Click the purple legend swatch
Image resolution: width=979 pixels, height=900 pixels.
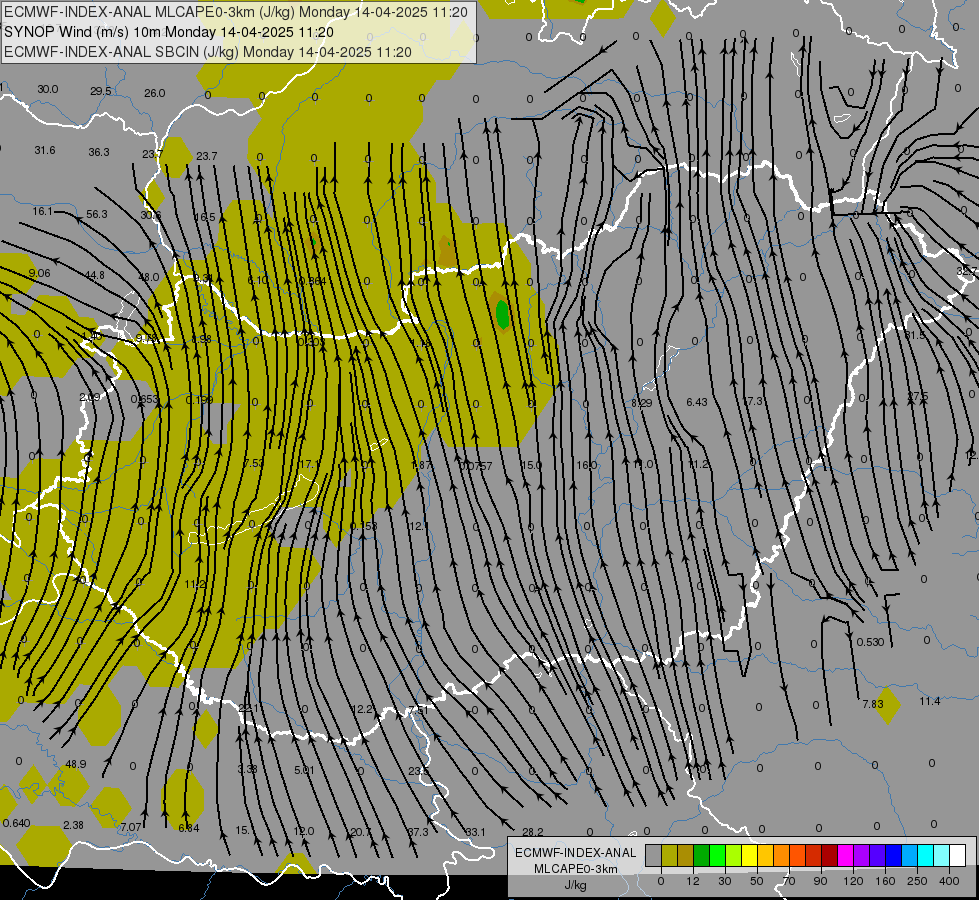(862, 855)
